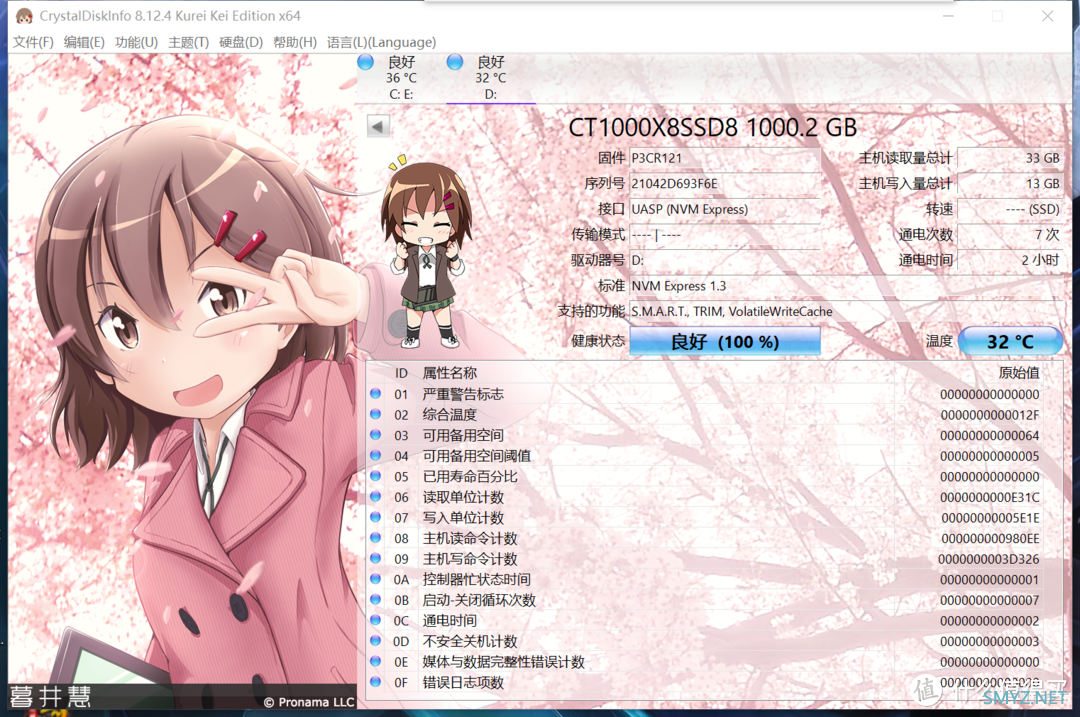Viewport: 1080px width, 717px height.
Task: Click the ID column header
Action: pos(401,373)
